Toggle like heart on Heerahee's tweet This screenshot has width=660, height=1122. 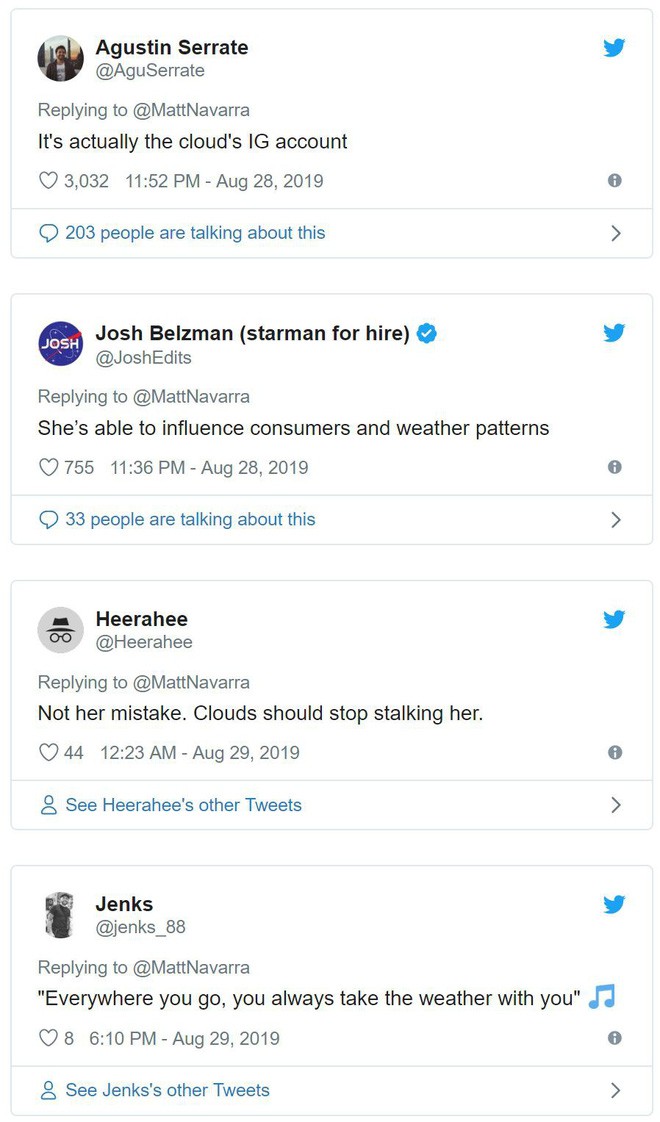[x=48, y=753]
